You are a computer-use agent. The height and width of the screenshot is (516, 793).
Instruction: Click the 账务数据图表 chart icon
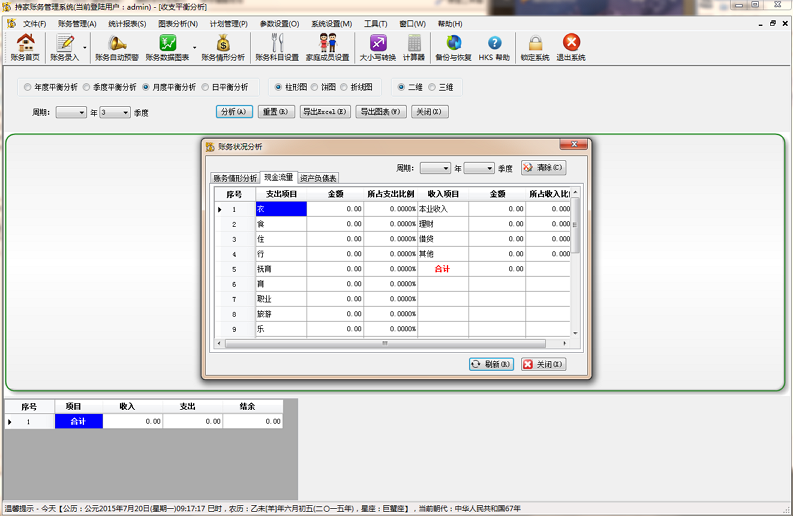coord(167,48)
